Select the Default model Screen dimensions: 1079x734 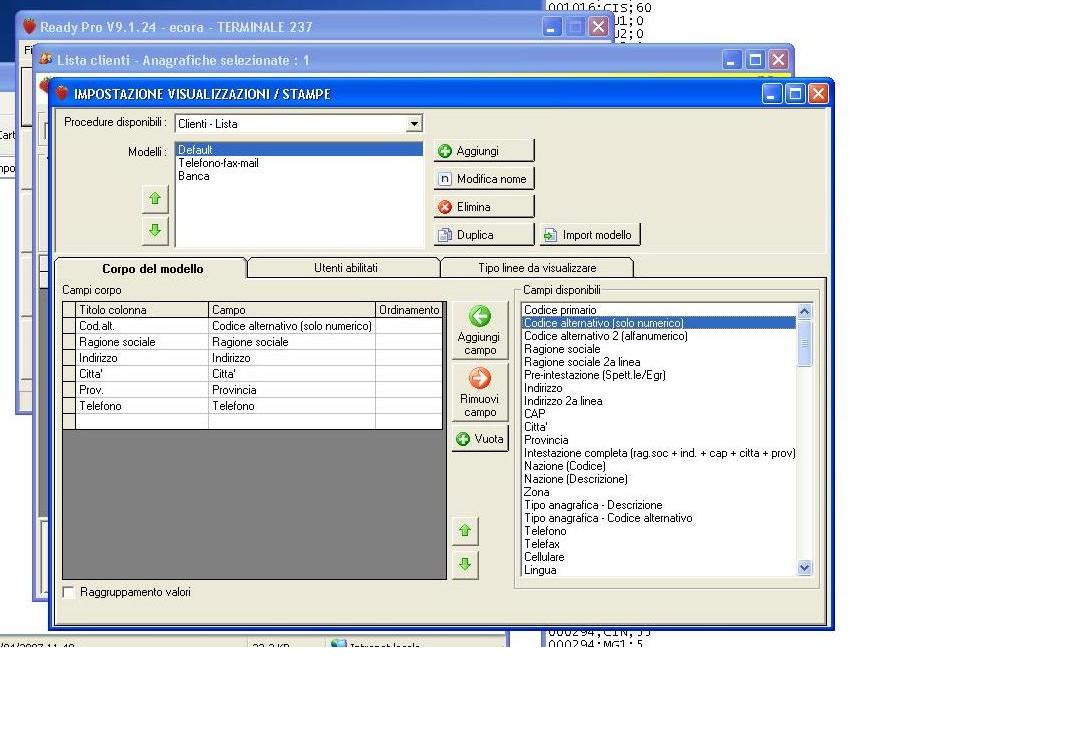(299, 149)
